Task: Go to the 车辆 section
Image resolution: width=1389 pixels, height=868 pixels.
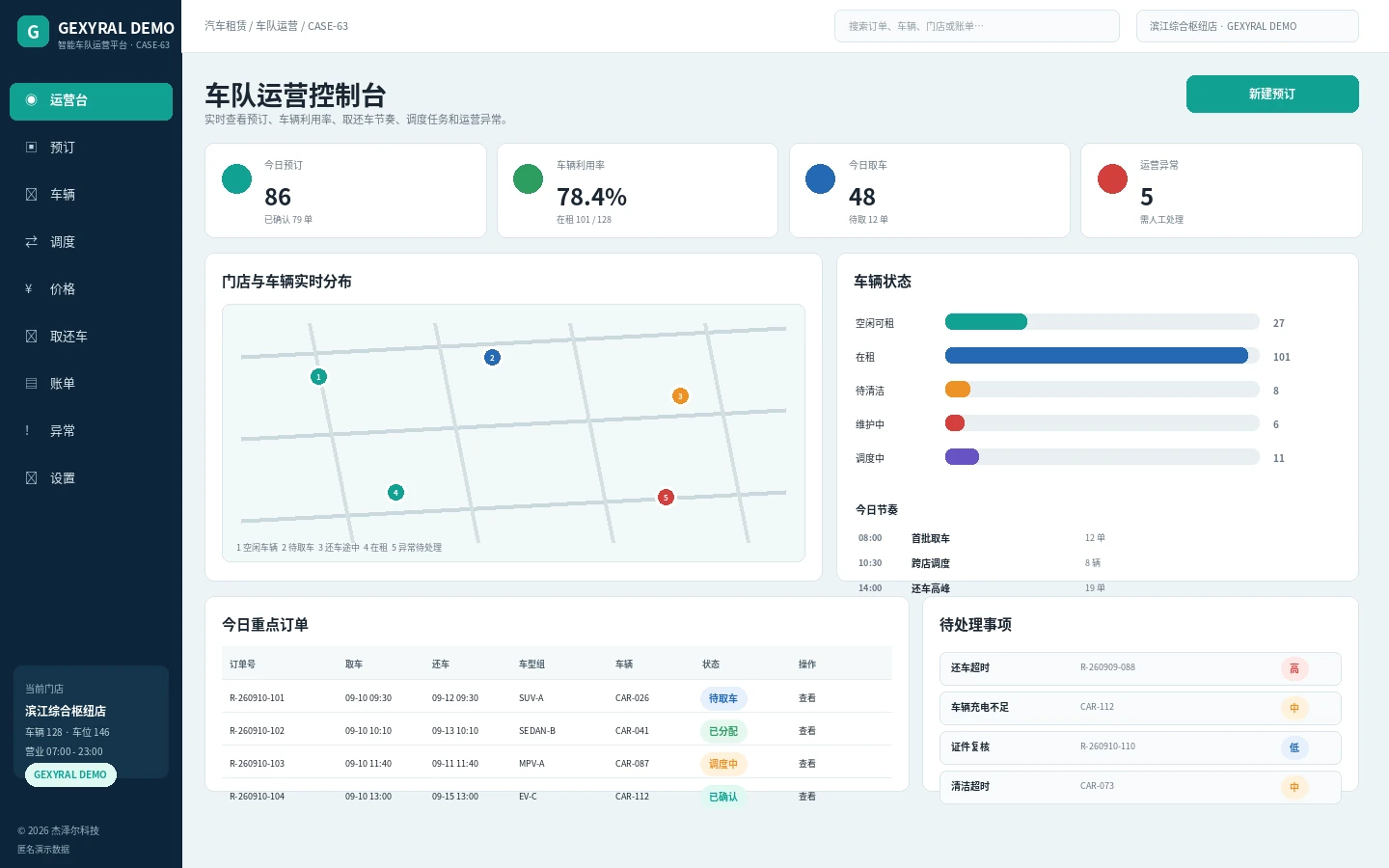Action: point(91,195)
